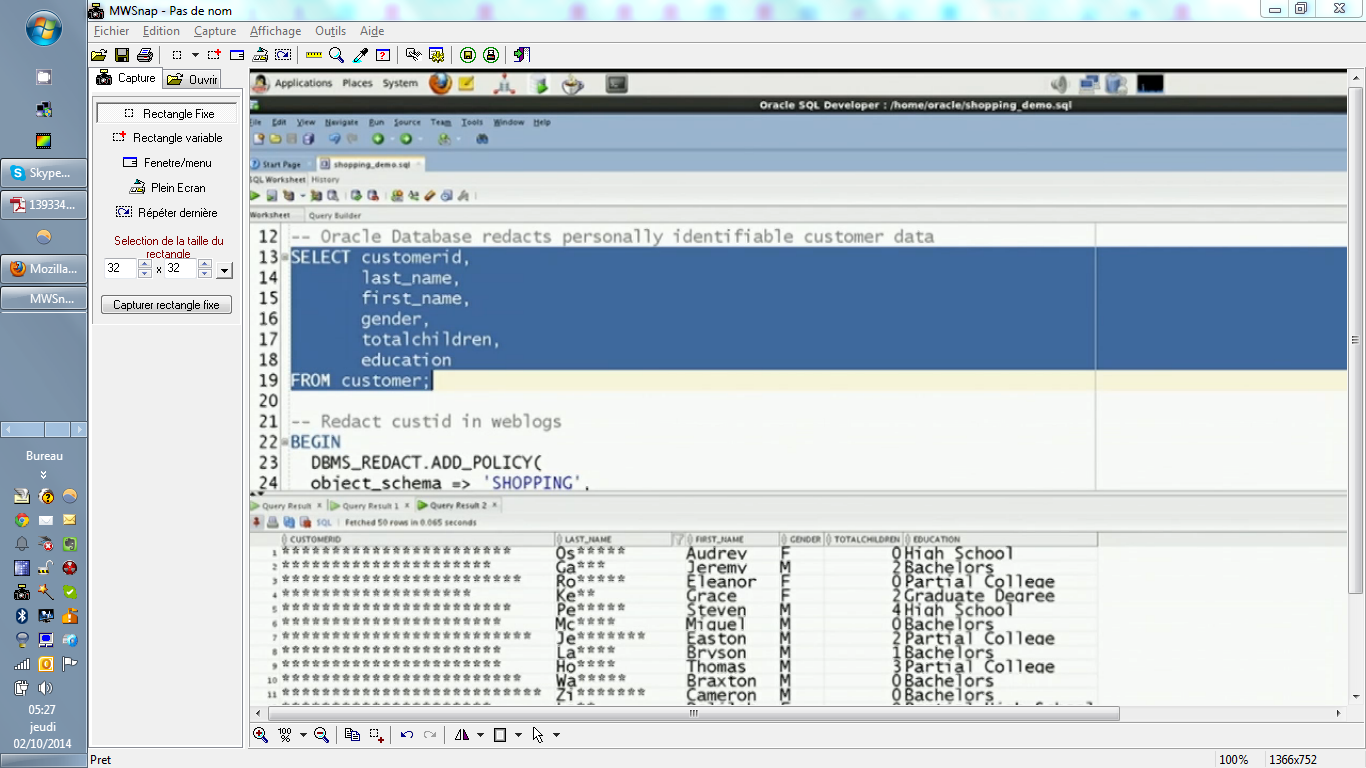Click the undo arrow icon

[407, 735]
